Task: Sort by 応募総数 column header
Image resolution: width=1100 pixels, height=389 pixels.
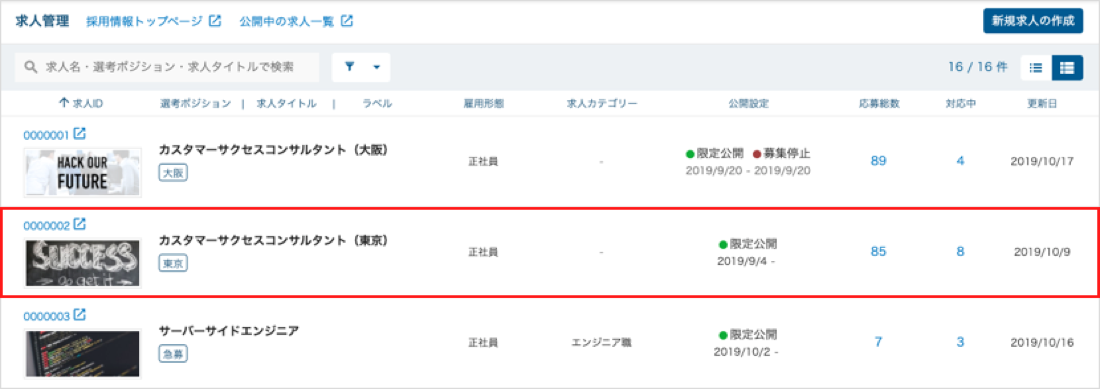Action: tap(879, 104)
